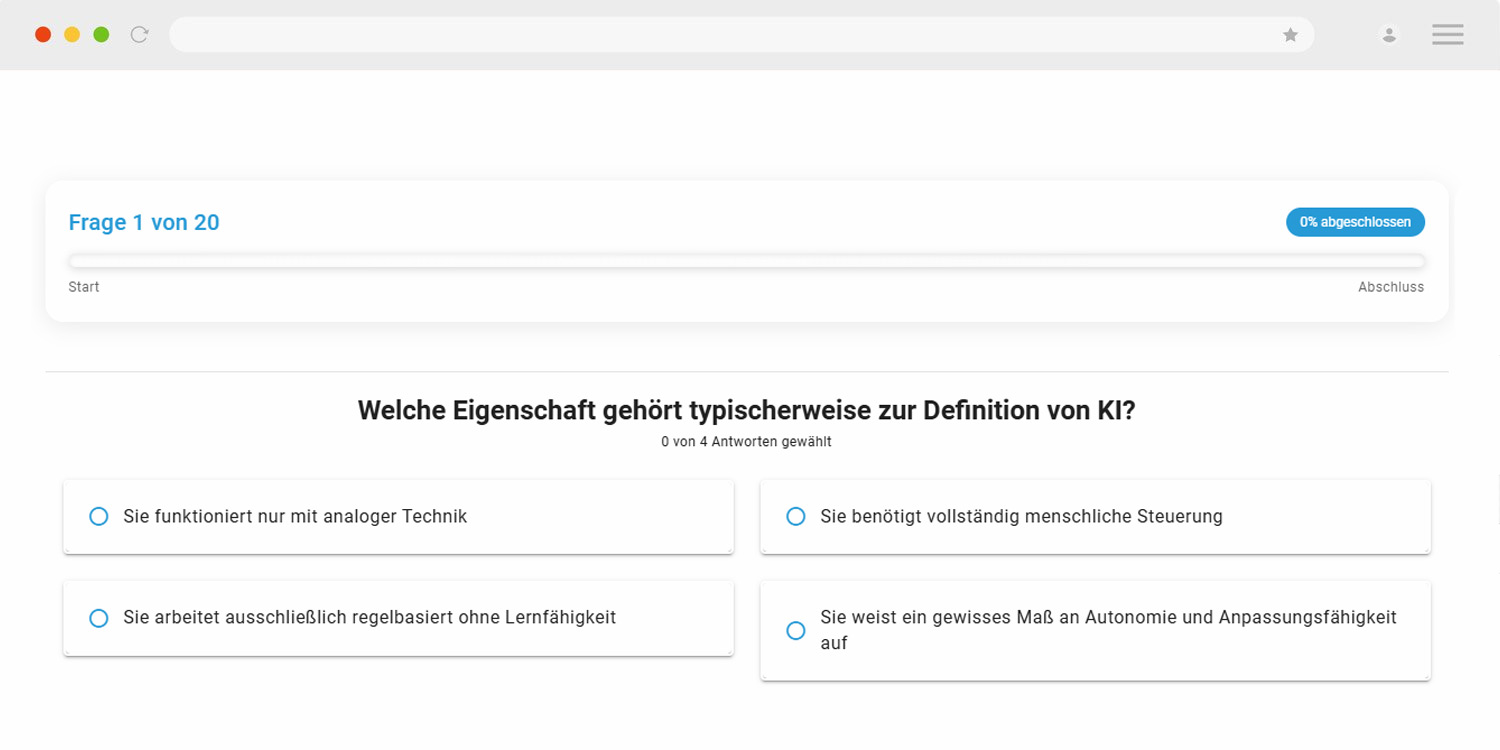Screen dimensions: 1500x750
Task: Choose radio 'ausschließlich regelbasiert ohne Lernfähigkeit'
Action: 98,618
